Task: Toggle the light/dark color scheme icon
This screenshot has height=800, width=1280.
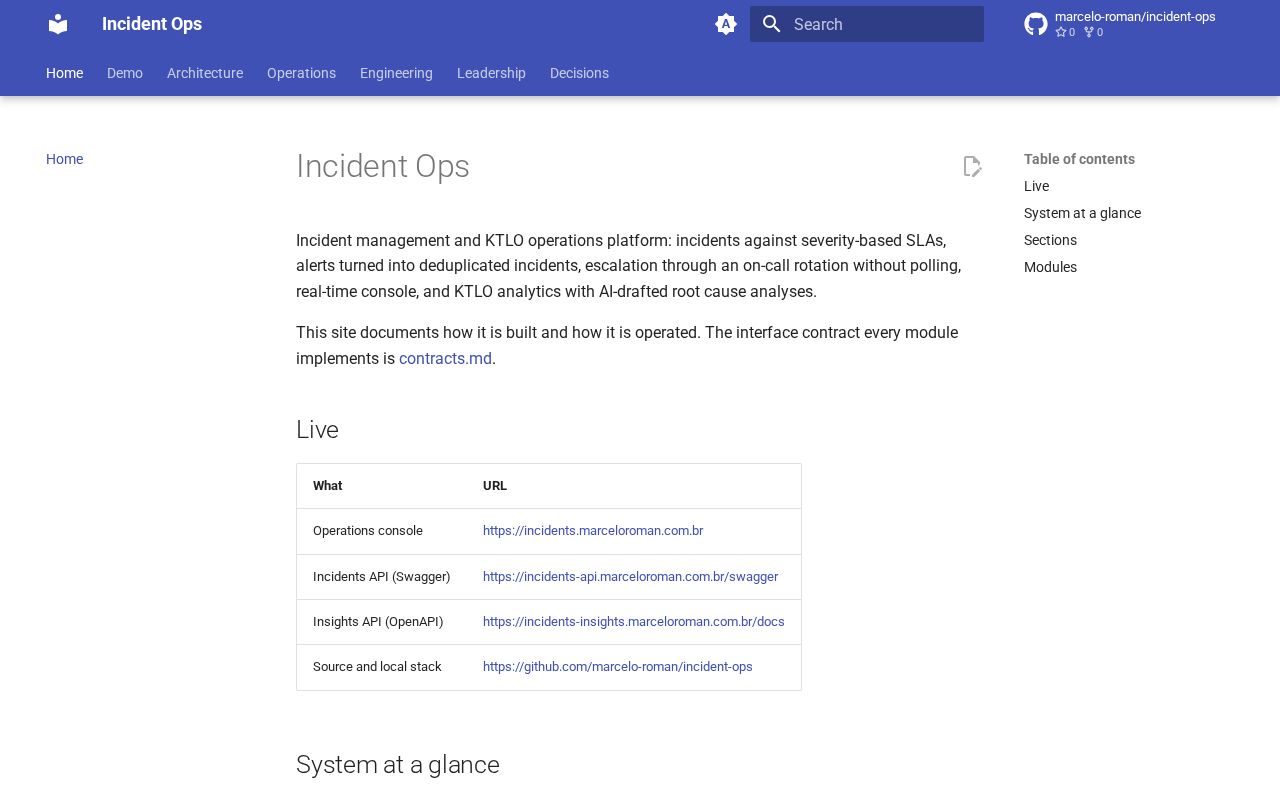Action: (726, 24)
